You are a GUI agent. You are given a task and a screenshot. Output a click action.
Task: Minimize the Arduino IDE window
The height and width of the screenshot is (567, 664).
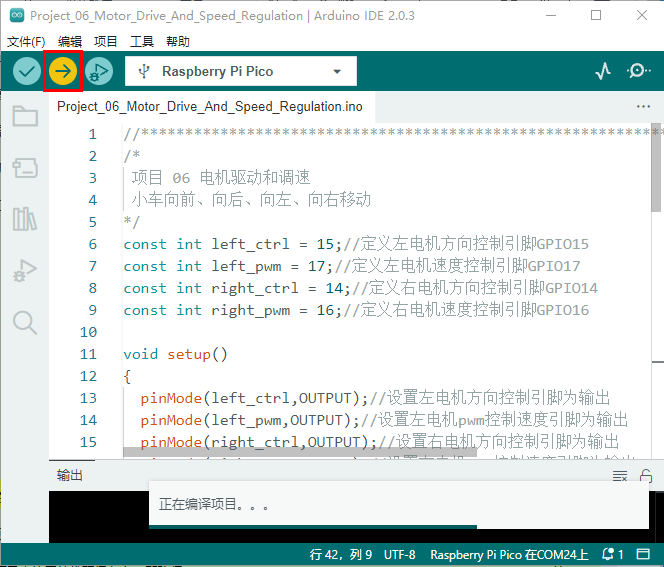tap(551, 15)
